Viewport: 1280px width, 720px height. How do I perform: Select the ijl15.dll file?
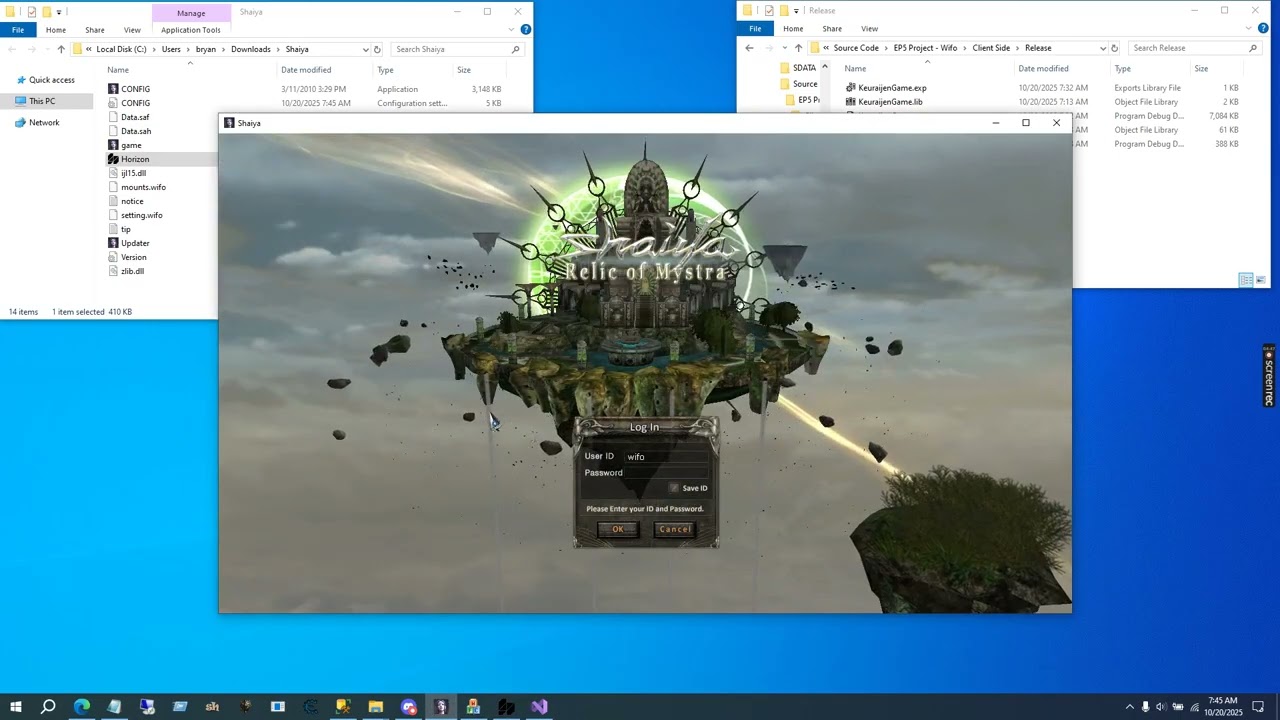(133, 173)
